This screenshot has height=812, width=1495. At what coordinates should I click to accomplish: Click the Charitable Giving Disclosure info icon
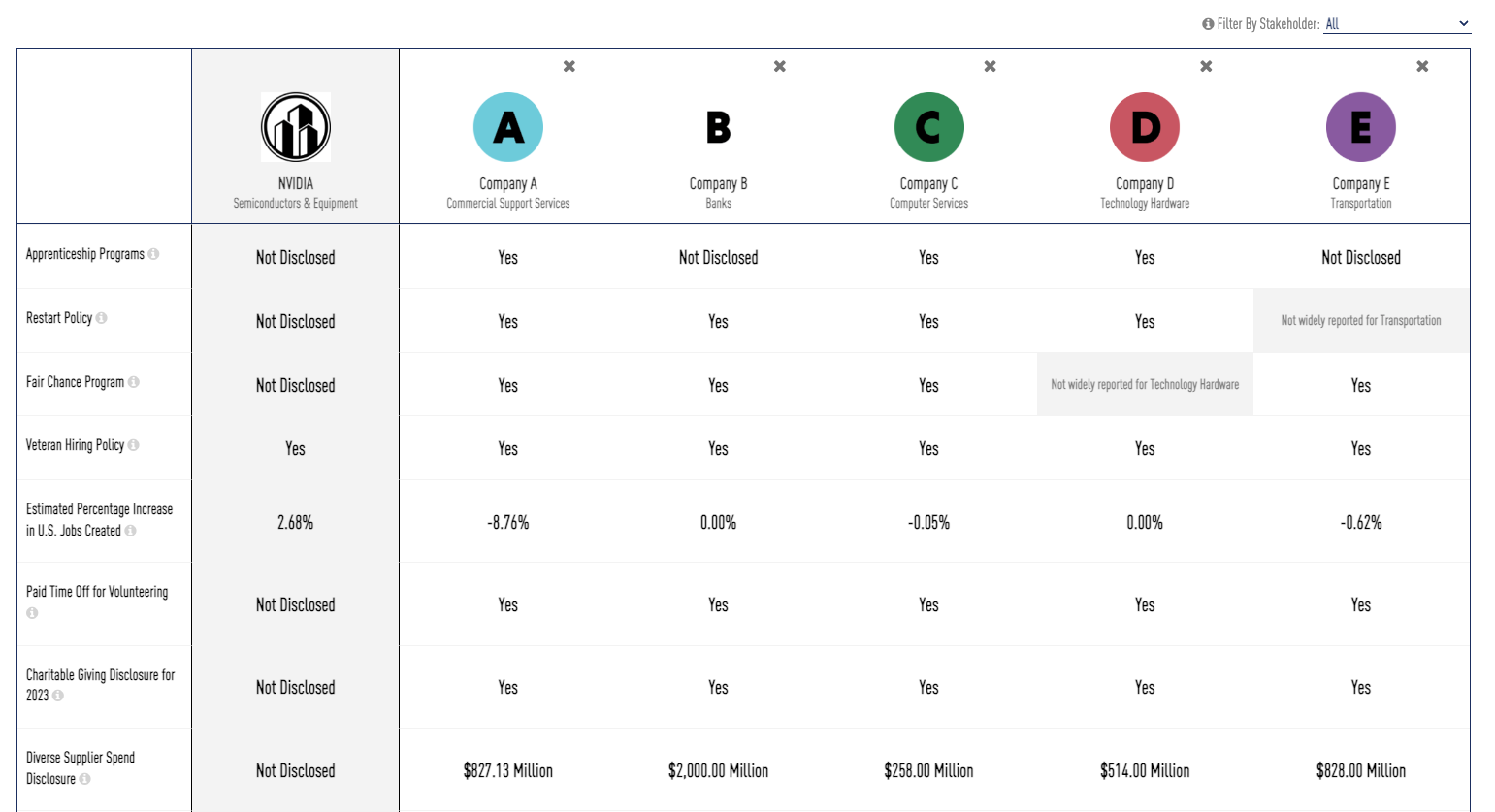point(58,696)
